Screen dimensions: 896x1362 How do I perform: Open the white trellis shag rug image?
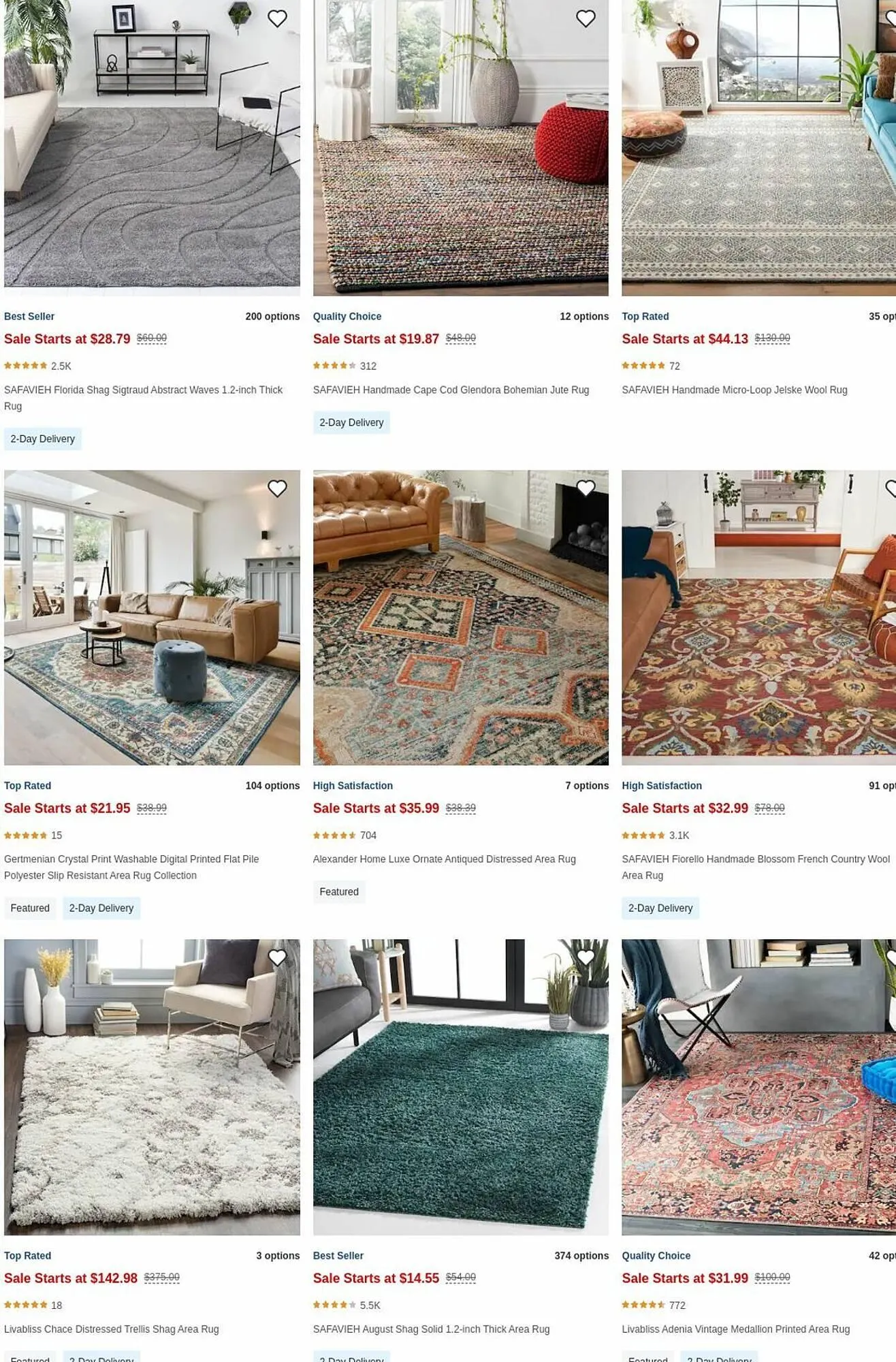(x=152, y=1087)
